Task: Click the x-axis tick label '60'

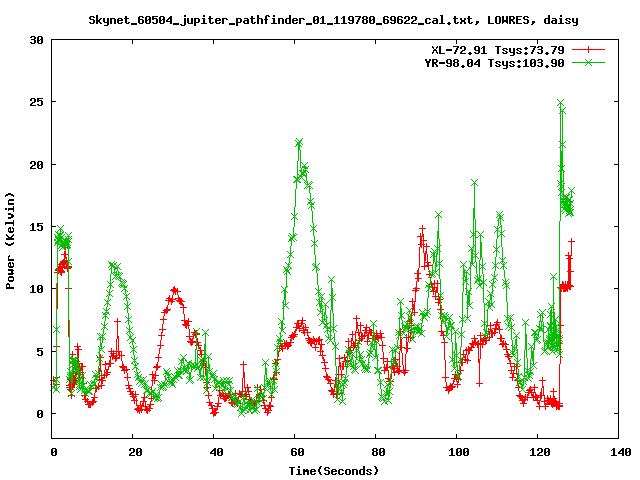Action: [297, 452]
